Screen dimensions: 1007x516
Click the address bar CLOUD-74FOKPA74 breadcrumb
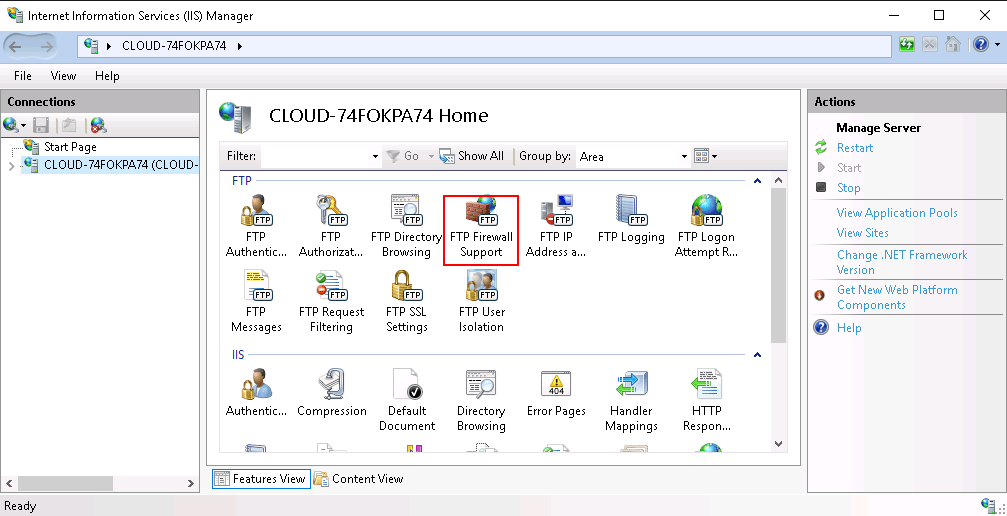[x=174, y=46]
